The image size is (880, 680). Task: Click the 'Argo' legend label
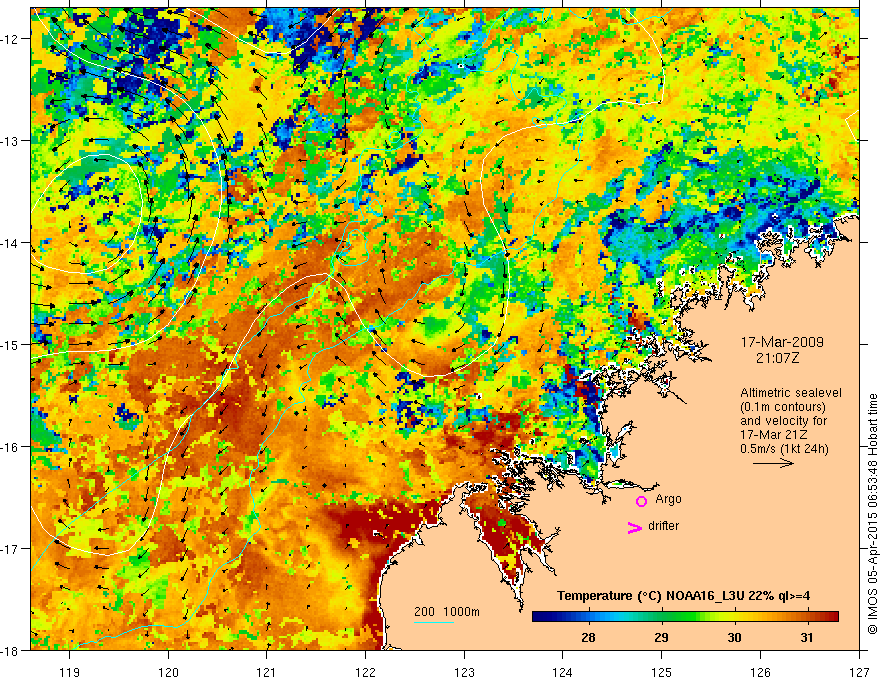tap(668, 499)
